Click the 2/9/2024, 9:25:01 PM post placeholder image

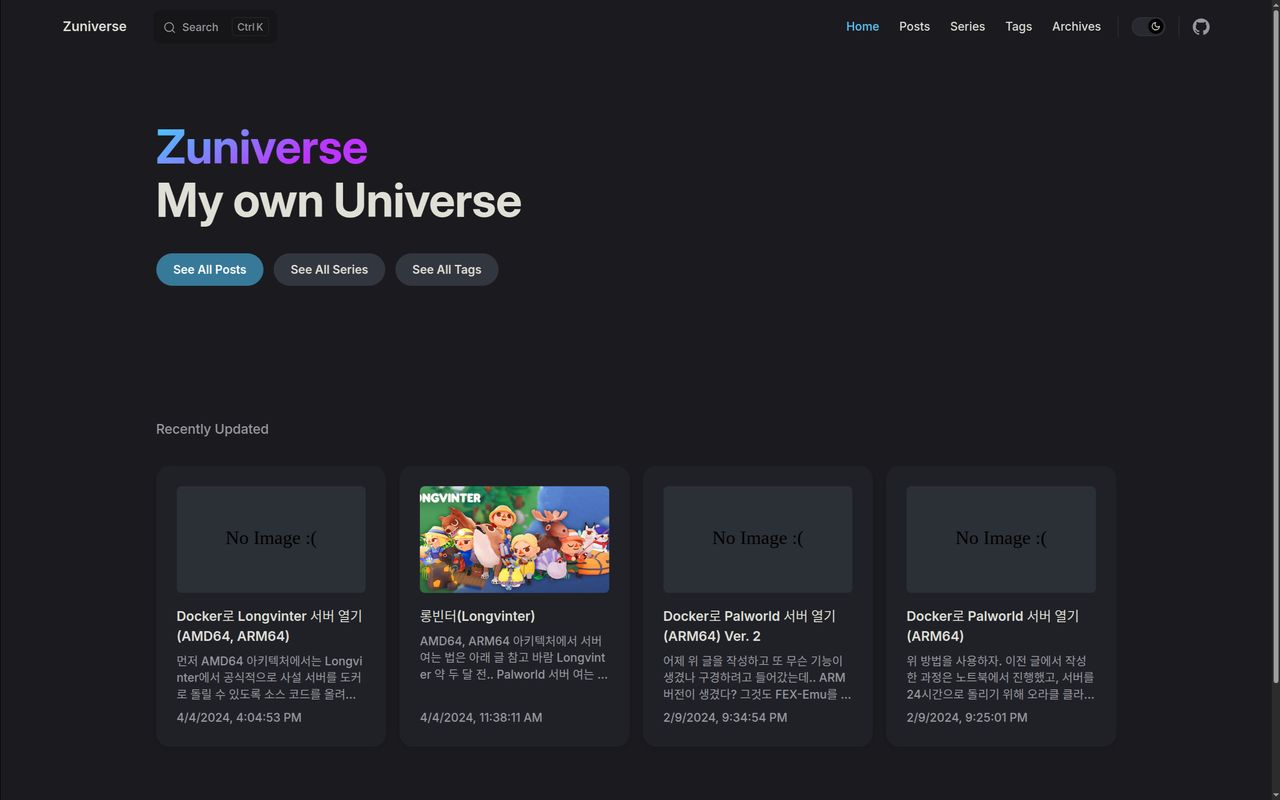[x=1000, y=539]
